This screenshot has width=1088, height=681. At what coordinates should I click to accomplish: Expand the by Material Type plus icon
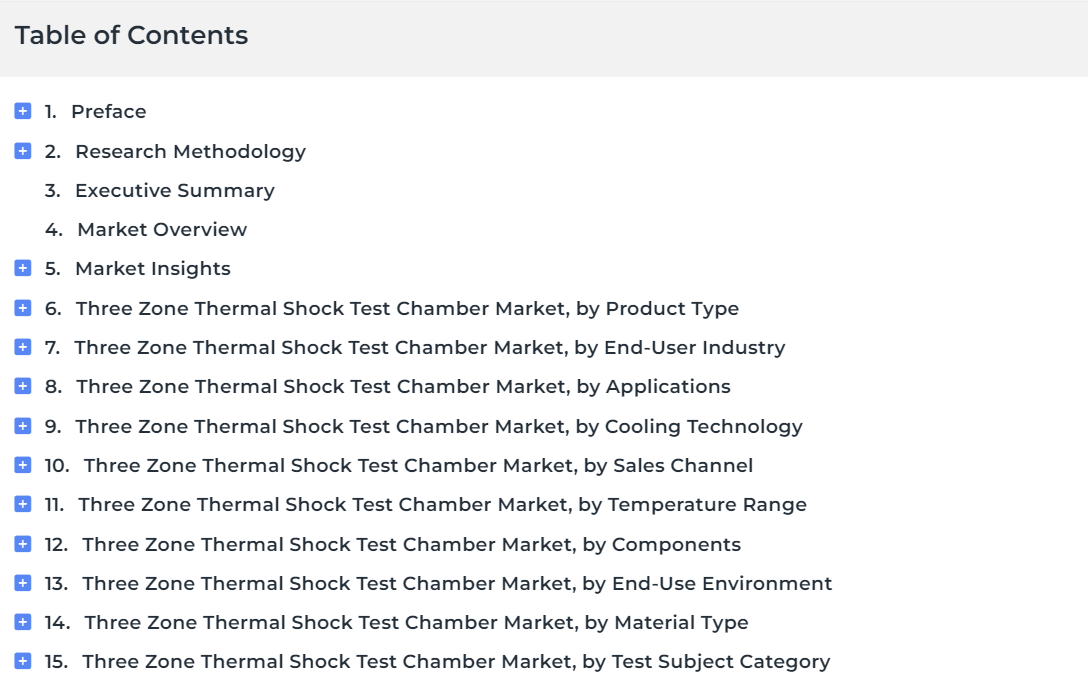(x=23, y=622)
